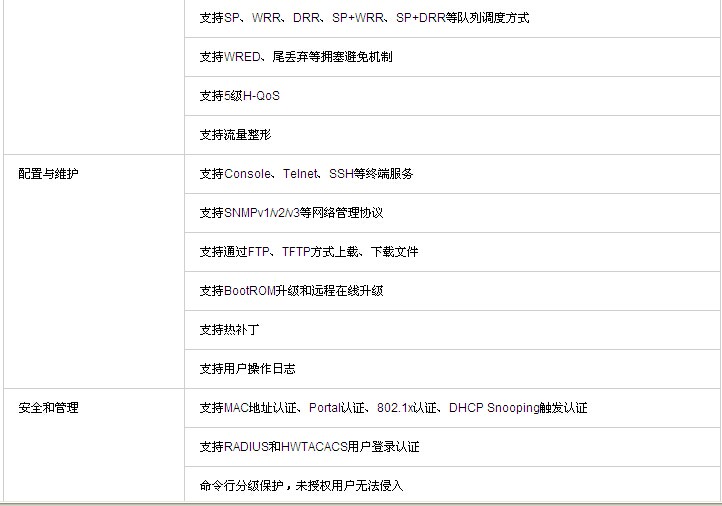The image size is (722, 506).
Task: Select the MAC地址认证 authentication row
Action: (393, 408)
